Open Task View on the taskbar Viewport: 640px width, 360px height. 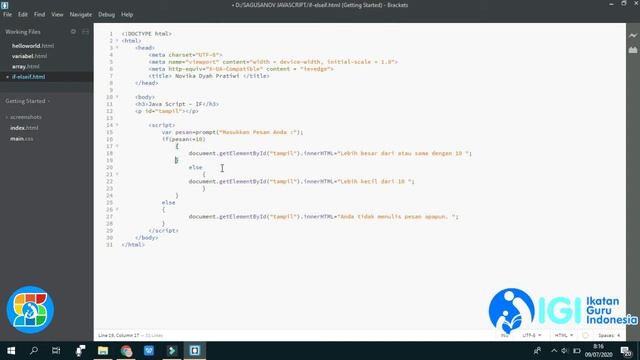56,351
